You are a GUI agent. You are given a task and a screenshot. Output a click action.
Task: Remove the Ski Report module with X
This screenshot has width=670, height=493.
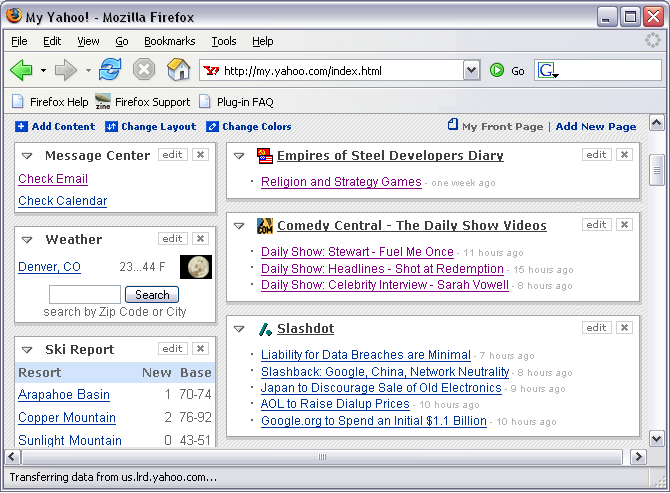(200, 349)
